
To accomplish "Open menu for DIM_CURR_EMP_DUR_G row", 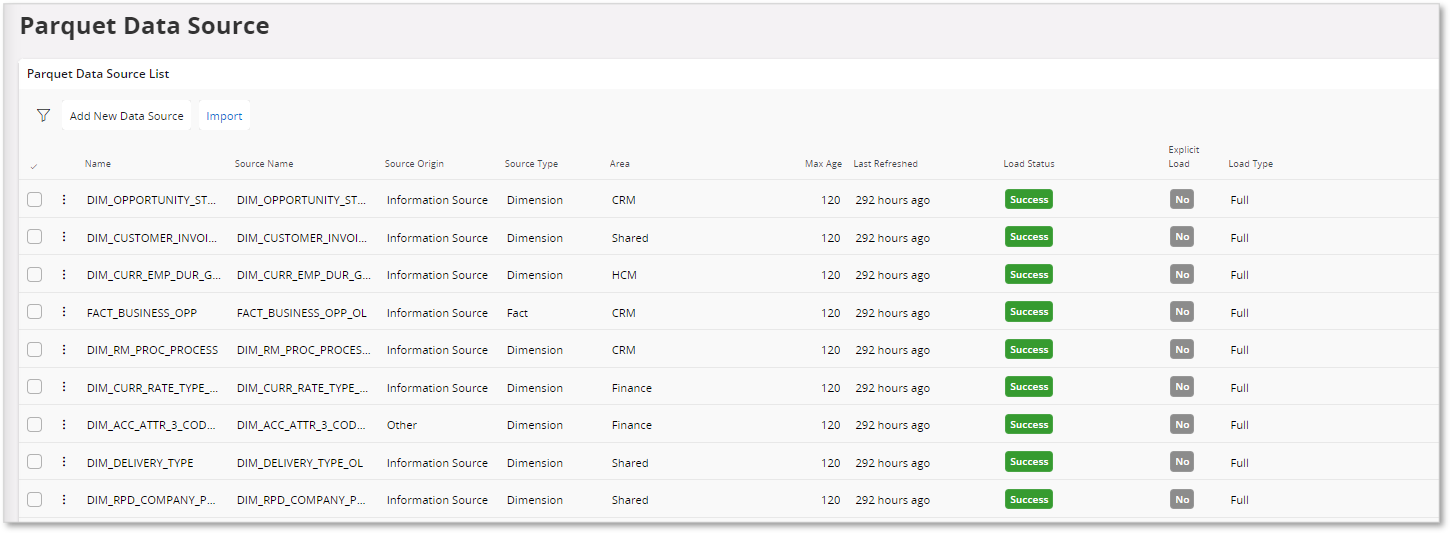I will [x=64, y=275].
